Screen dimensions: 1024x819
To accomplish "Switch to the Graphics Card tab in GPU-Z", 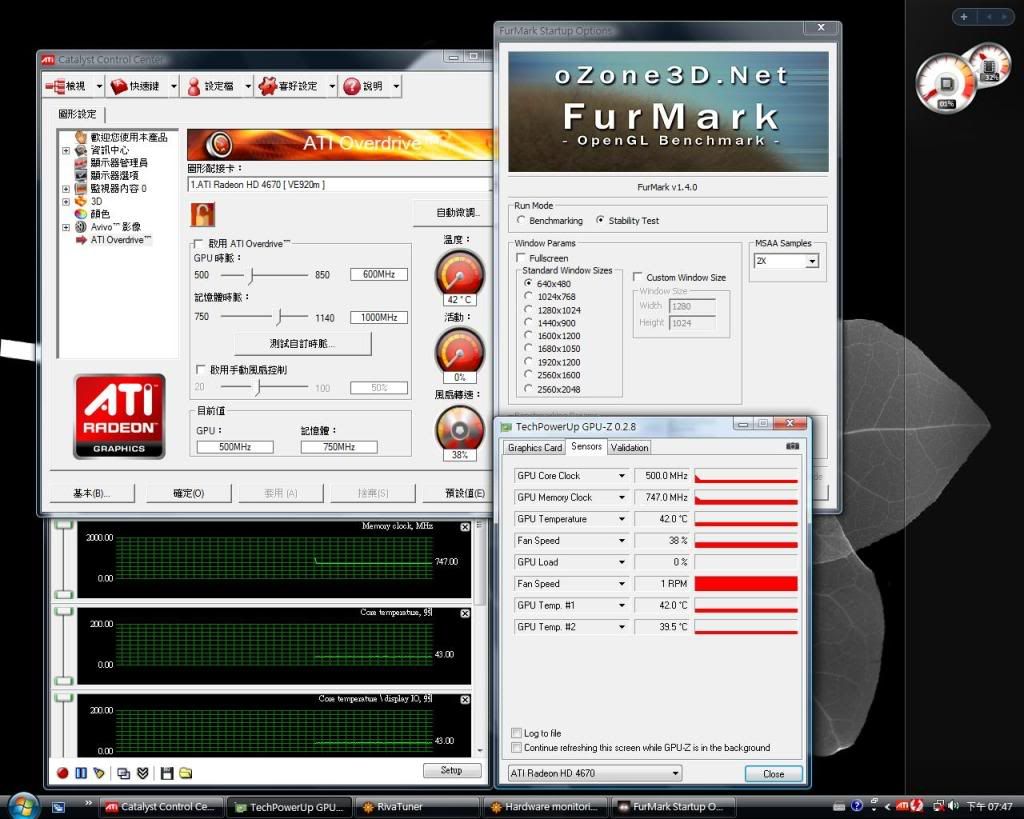I will tap(535, 447).
